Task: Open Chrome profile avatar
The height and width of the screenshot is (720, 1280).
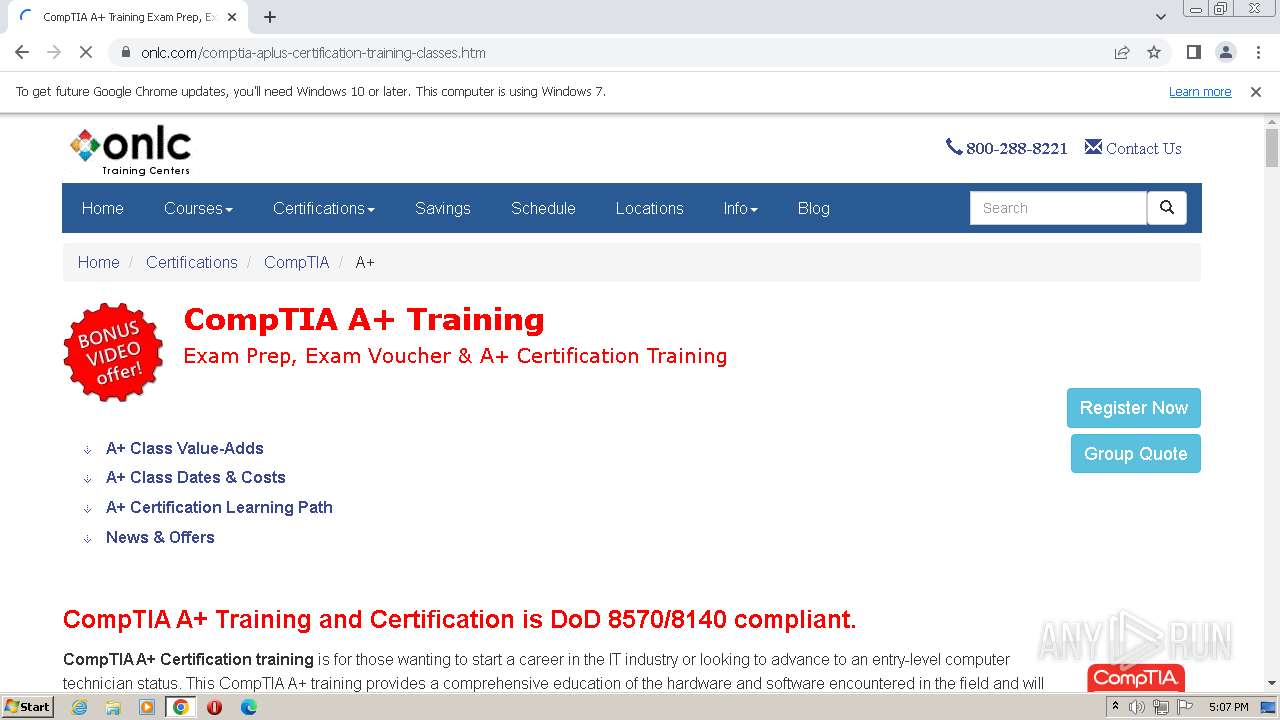Action: point(1226,52)
